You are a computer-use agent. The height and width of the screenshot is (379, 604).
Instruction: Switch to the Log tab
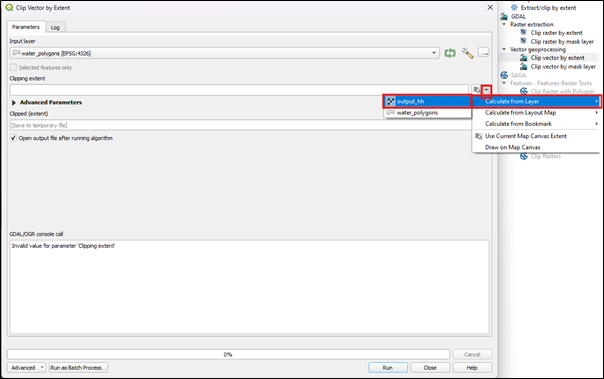(x=55, y=27)
